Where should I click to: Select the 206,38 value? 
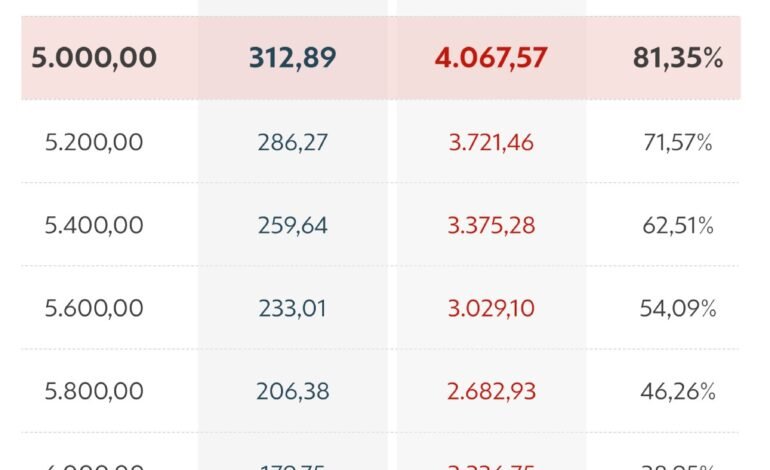pyautogui.click(x=293, y=391)
